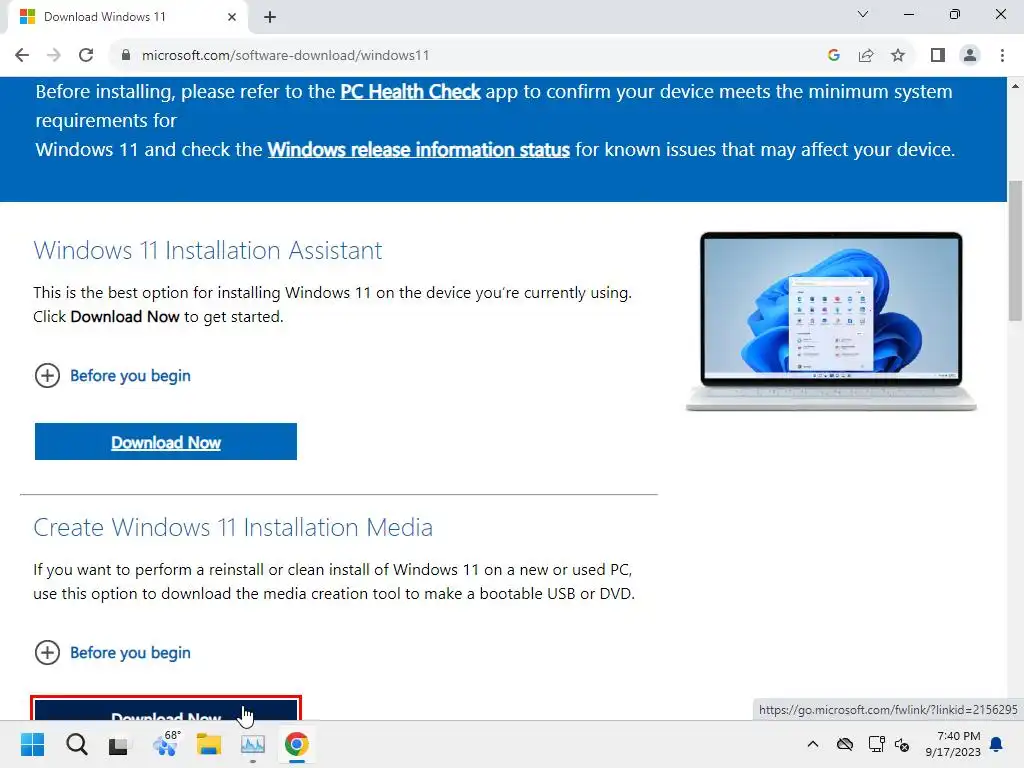Viewport: 1024px width, 768px height.
Task: Reload the Download Windows 11 page
Action: [86, 56]
